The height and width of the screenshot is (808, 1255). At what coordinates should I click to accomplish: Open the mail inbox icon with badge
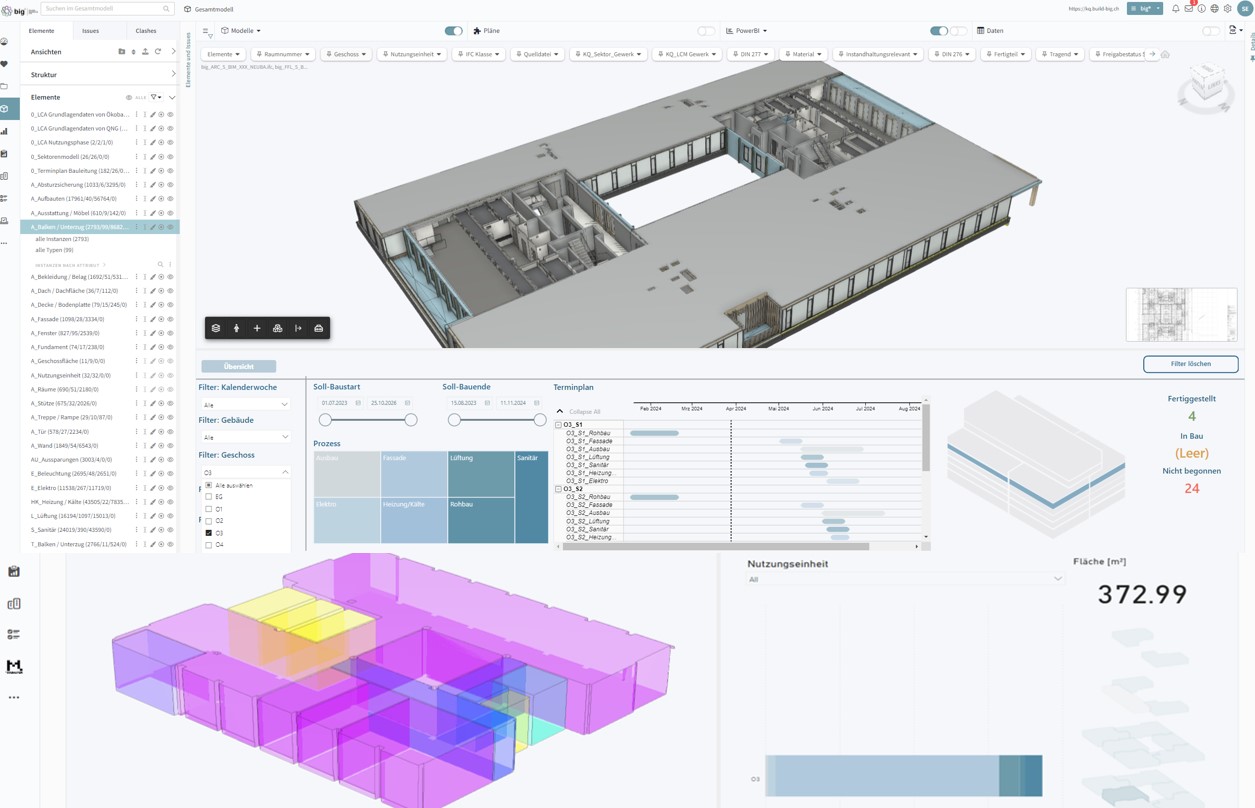click(1188, 9)
